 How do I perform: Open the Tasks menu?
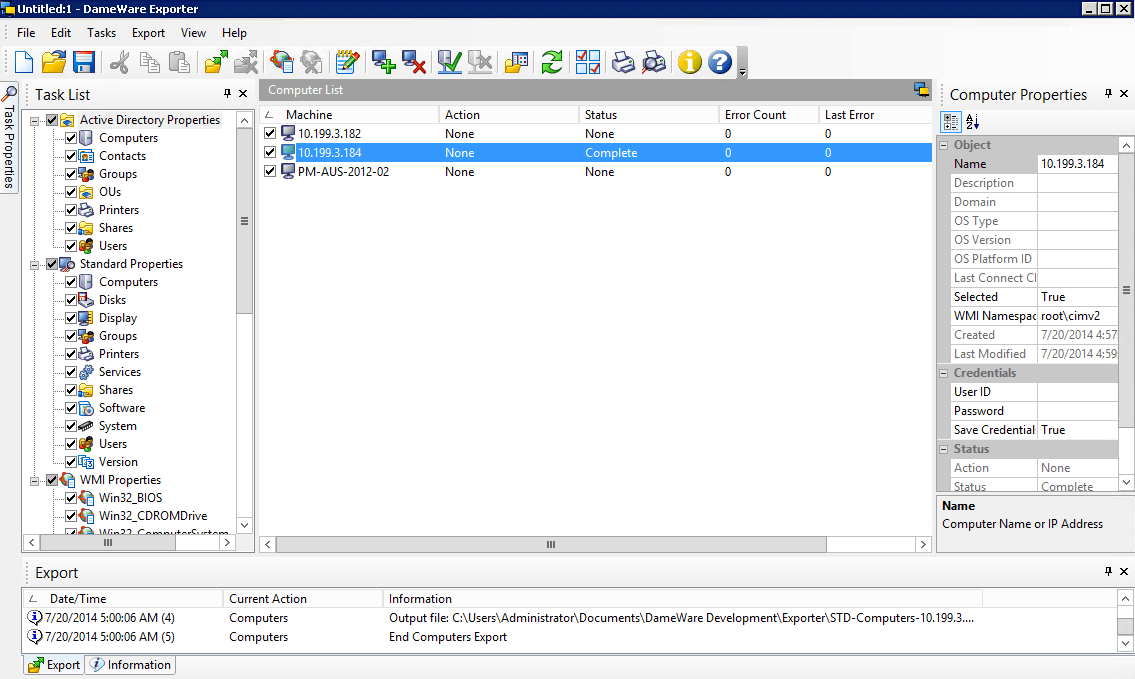click(101, 33)
